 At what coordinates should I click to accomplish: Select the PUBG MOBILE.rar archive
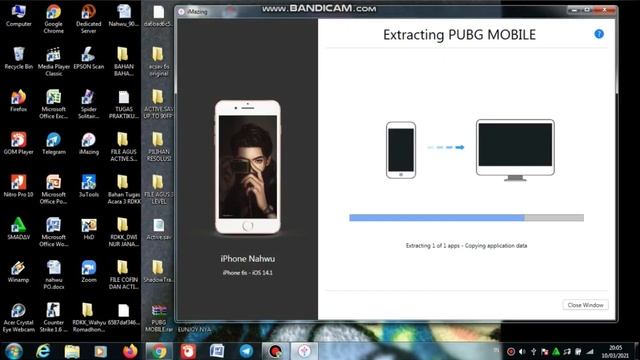point(159,318)
